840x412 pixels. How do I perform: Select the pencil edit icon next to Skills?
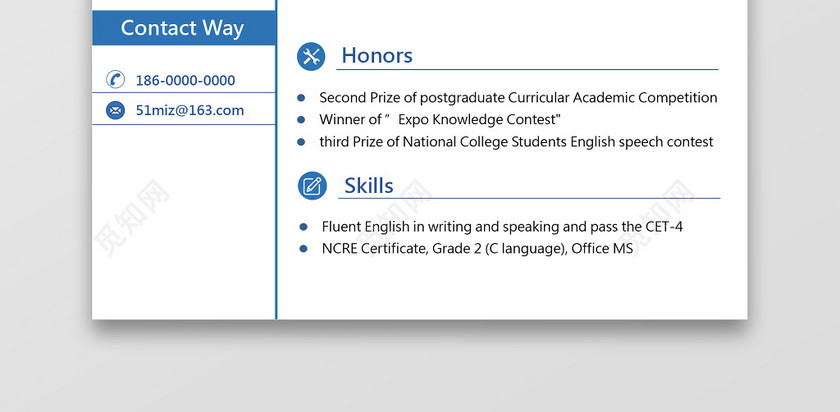(312, 186)
